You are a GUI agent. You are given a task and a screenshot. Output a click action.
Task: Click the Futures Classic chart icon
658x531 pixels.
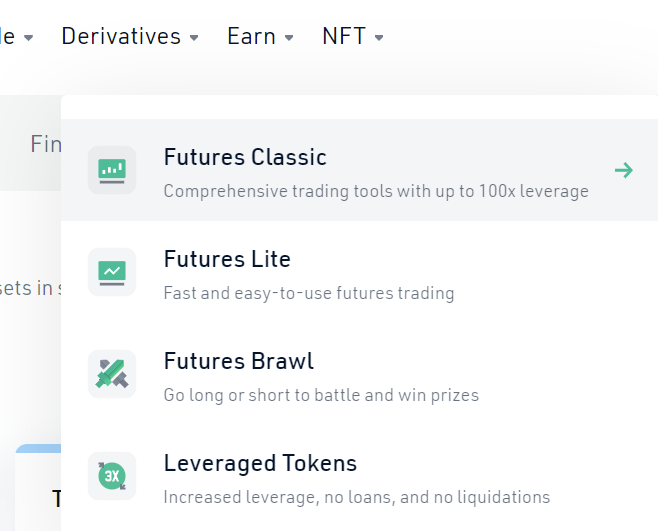click(112, 170)
